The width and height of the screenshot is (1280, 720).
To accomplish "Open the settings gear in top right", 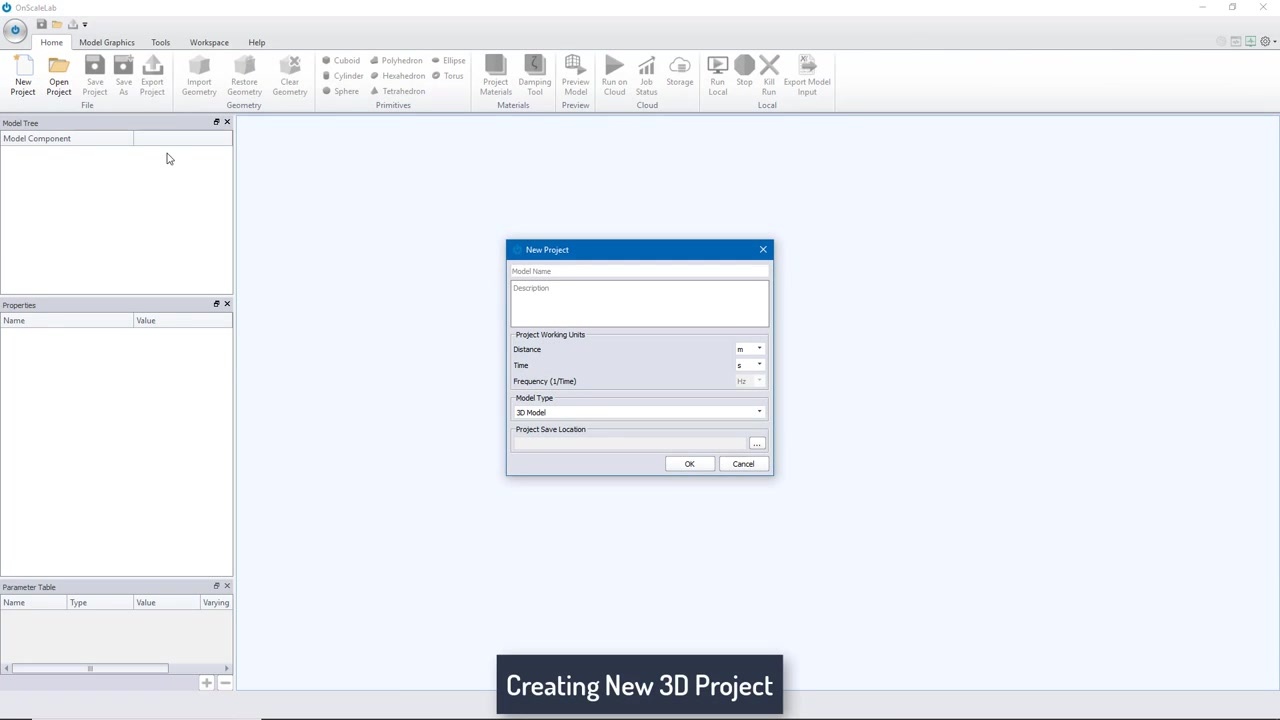I will pos(1265,42).
